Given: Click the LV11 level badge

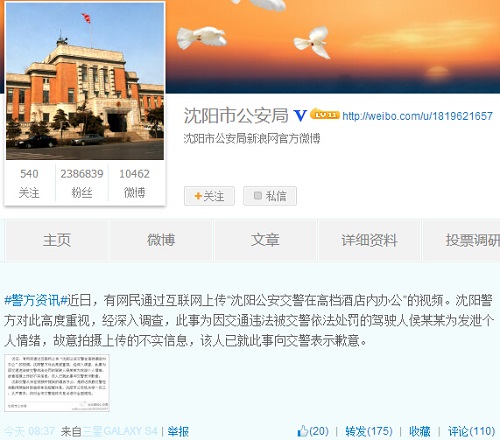Looking at the screenshot, I should click(x=325, y=114).
